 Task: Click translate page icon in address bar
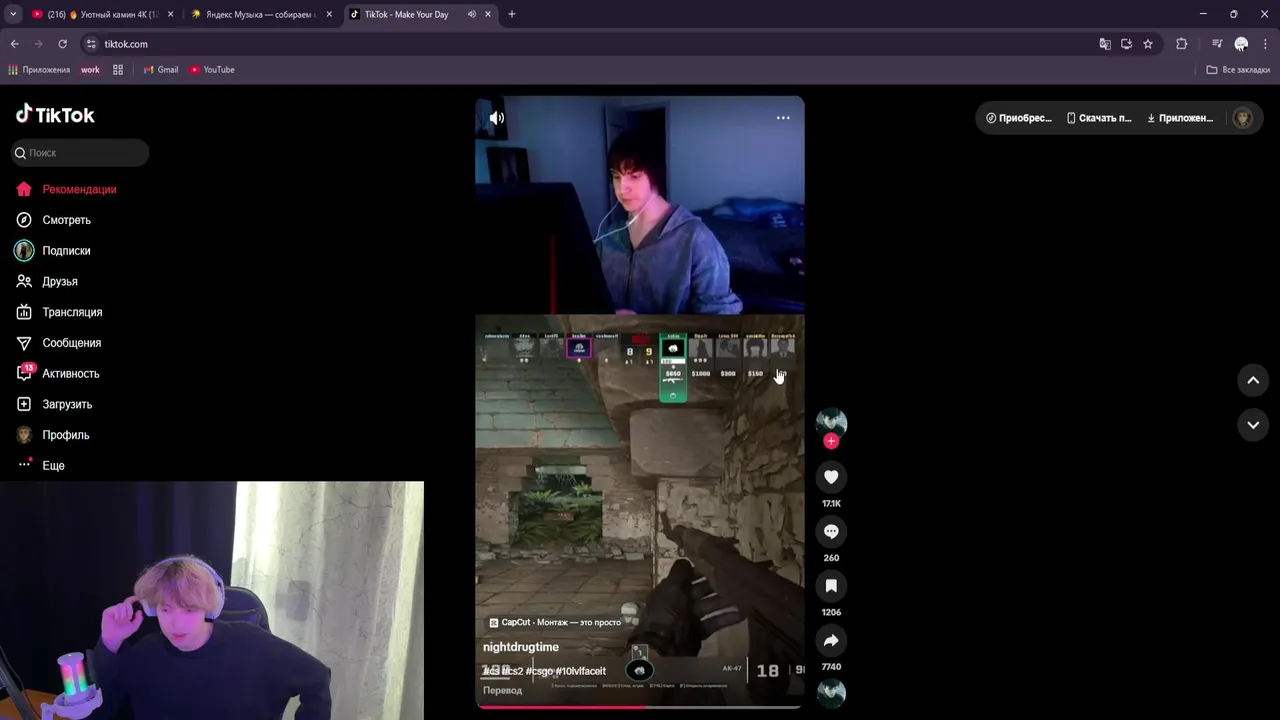[x=1105, y=44]
